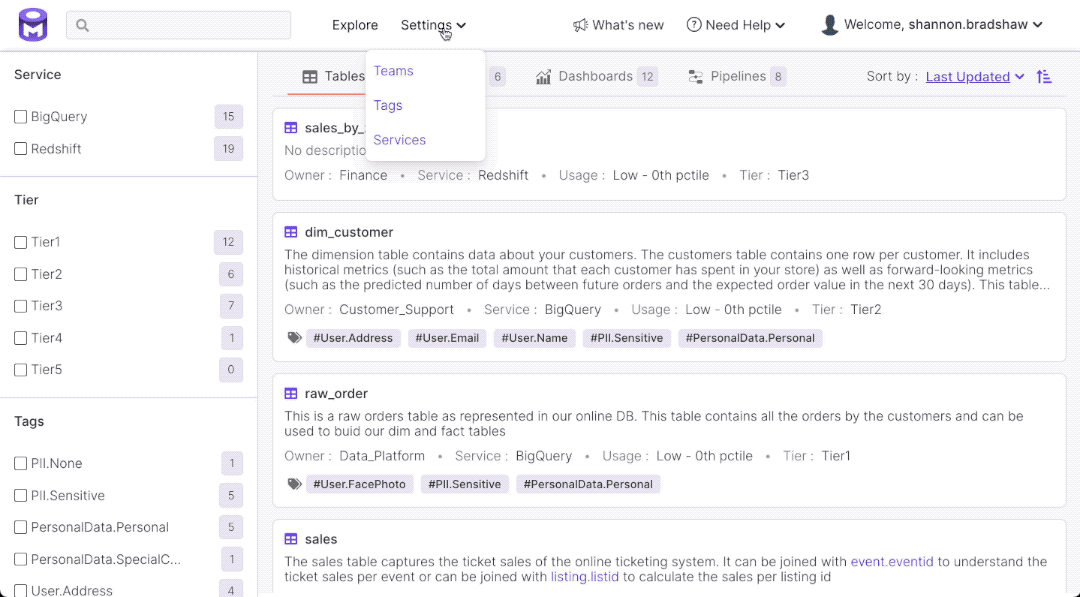Click the sort order toggle icon
The width and height of the screenshot is (1080, 597).
click(1044, 77)
